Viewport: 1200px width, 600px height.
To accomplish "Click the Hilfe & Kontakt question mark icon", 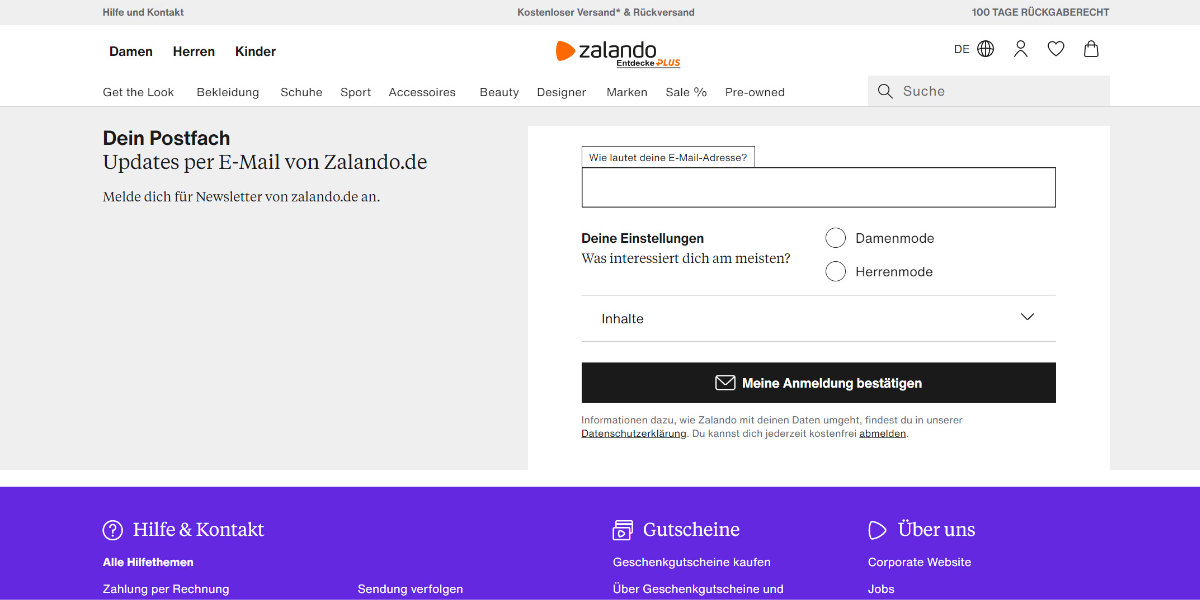I will click(x=113, y=530).
